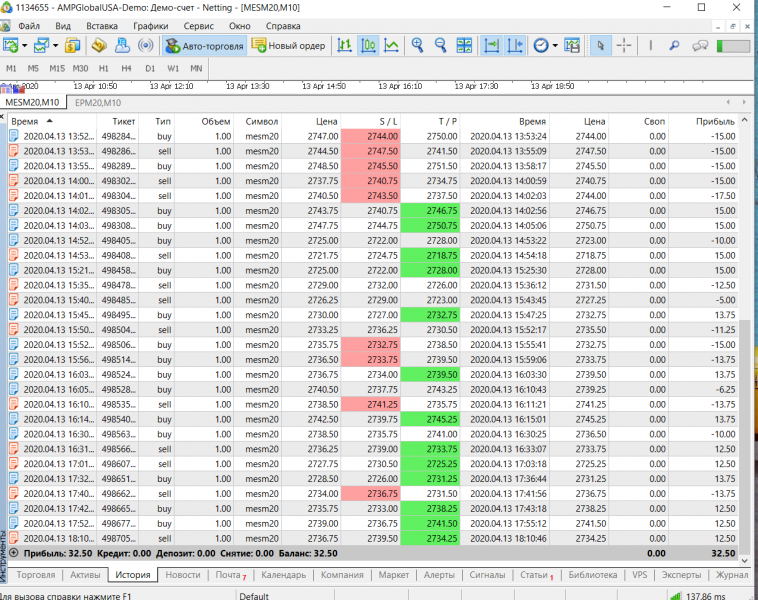The width and height of the screenshot is (758, 600).
Task: Zoom out on the chart
Action: tap(441, 45)
